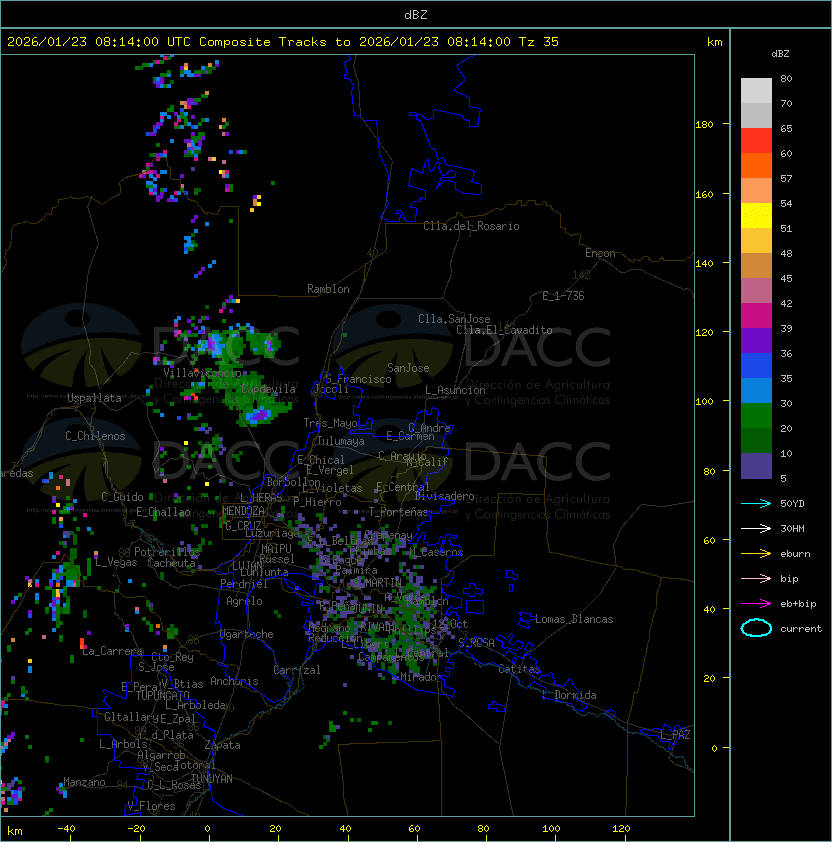Viewport: 832px width, 842px height.
Task: Click the 'MENDOZA' city label
Action: (x=243, y=511)
